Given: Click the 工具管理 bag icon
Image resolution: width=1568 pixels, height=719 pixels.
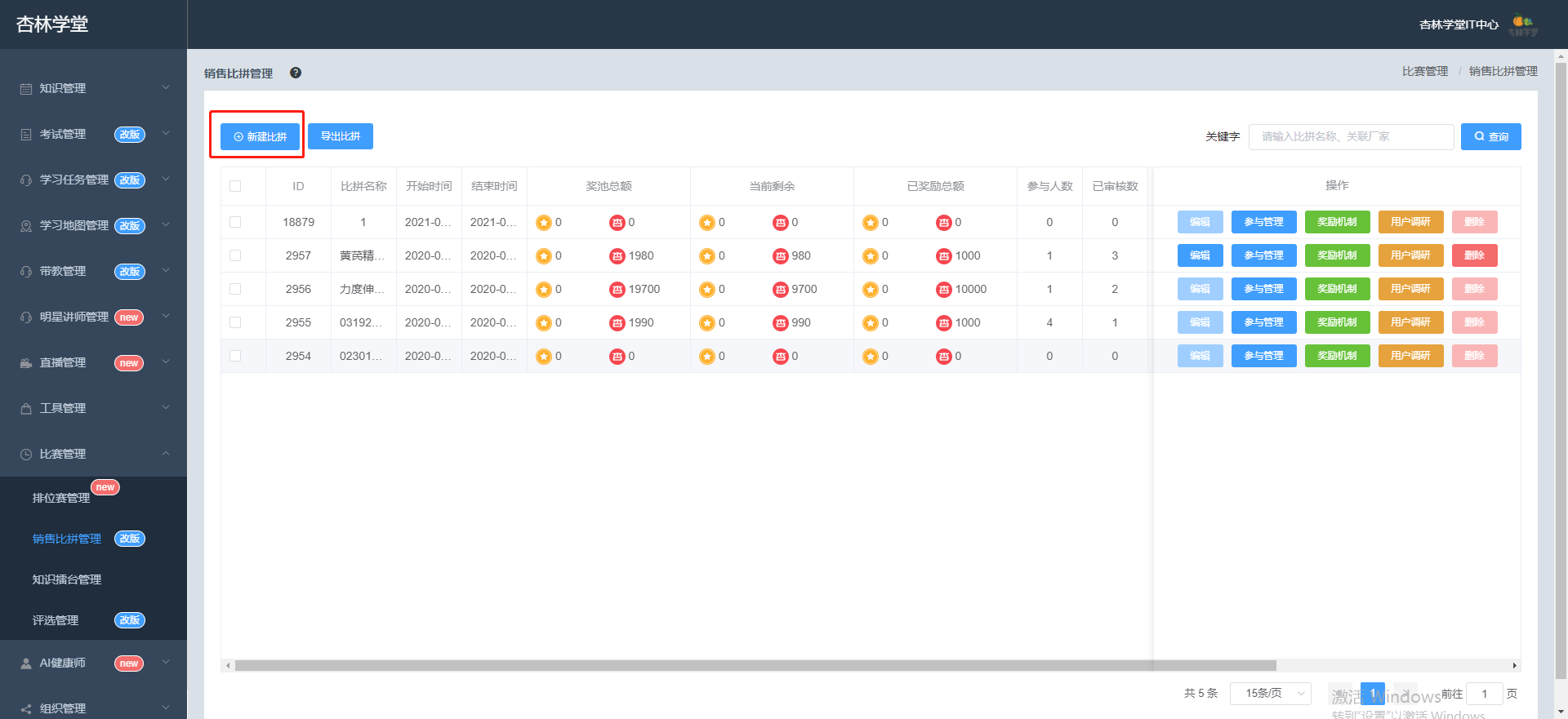Looking at the screenshot, I should click(x=26, y=408).
